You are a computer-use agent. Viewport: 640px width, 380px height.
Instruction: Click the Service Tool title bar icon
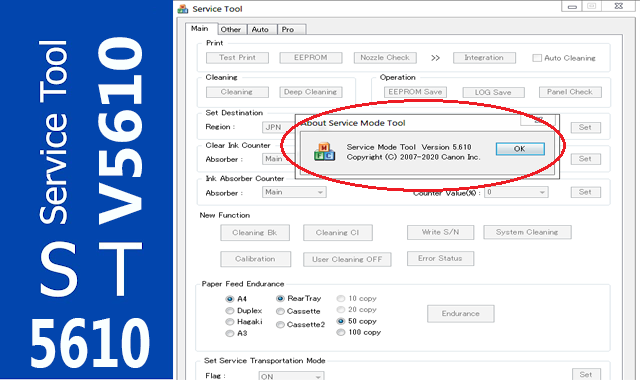183,9
